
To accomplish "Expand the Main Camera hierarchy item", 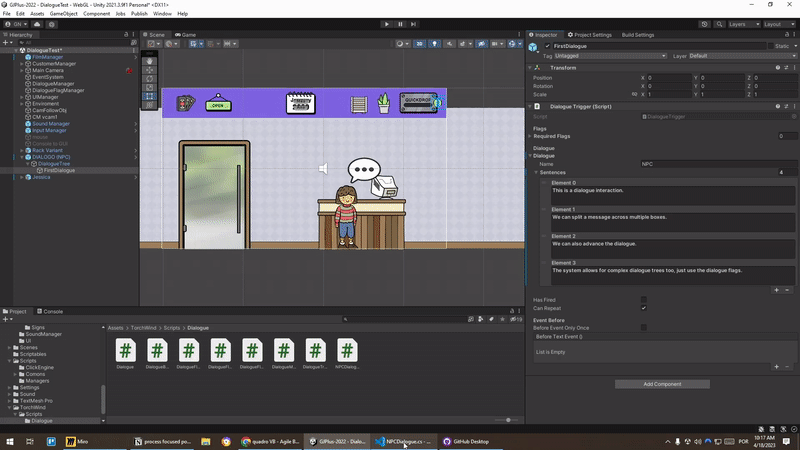I will tap(22, 70).
